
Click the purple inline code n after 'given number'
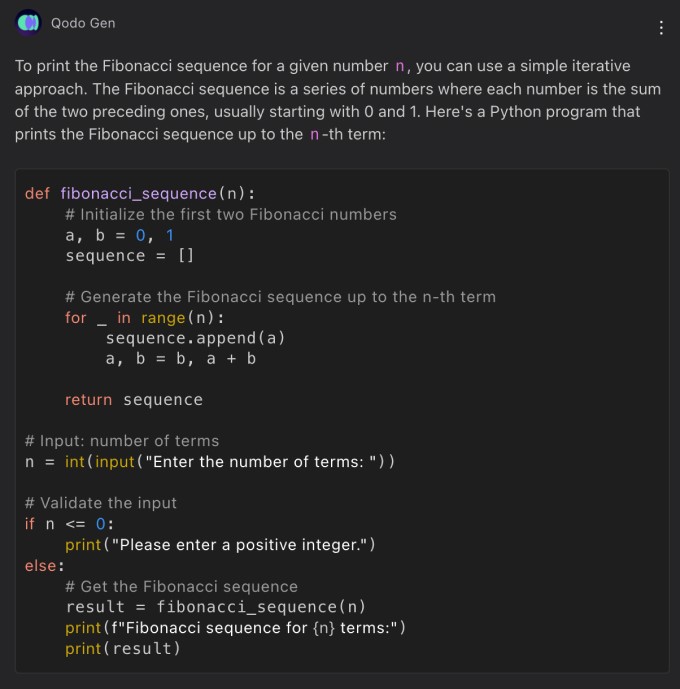(x=399, y=66)
